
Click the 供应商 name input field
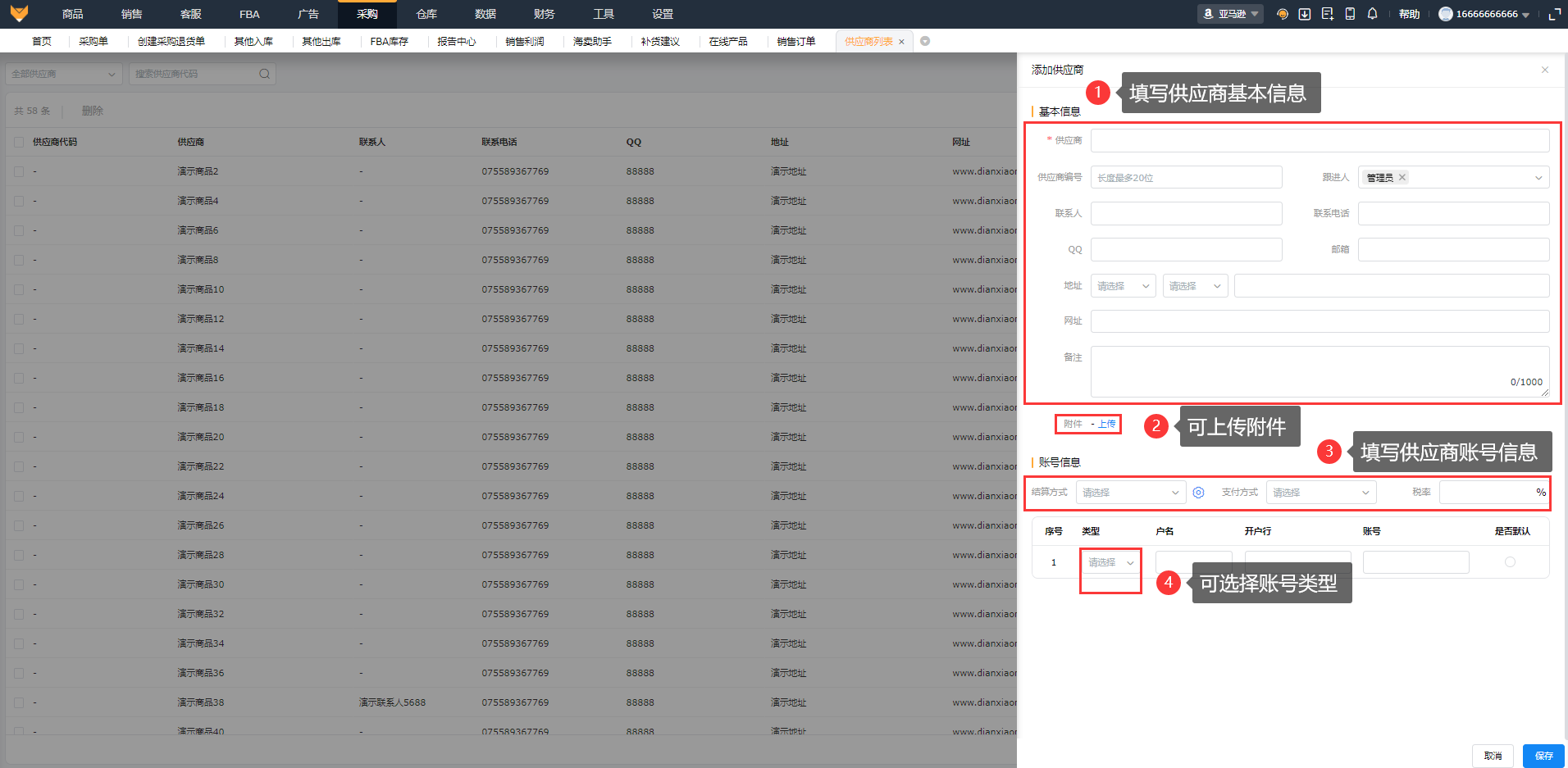[1320, 141]
